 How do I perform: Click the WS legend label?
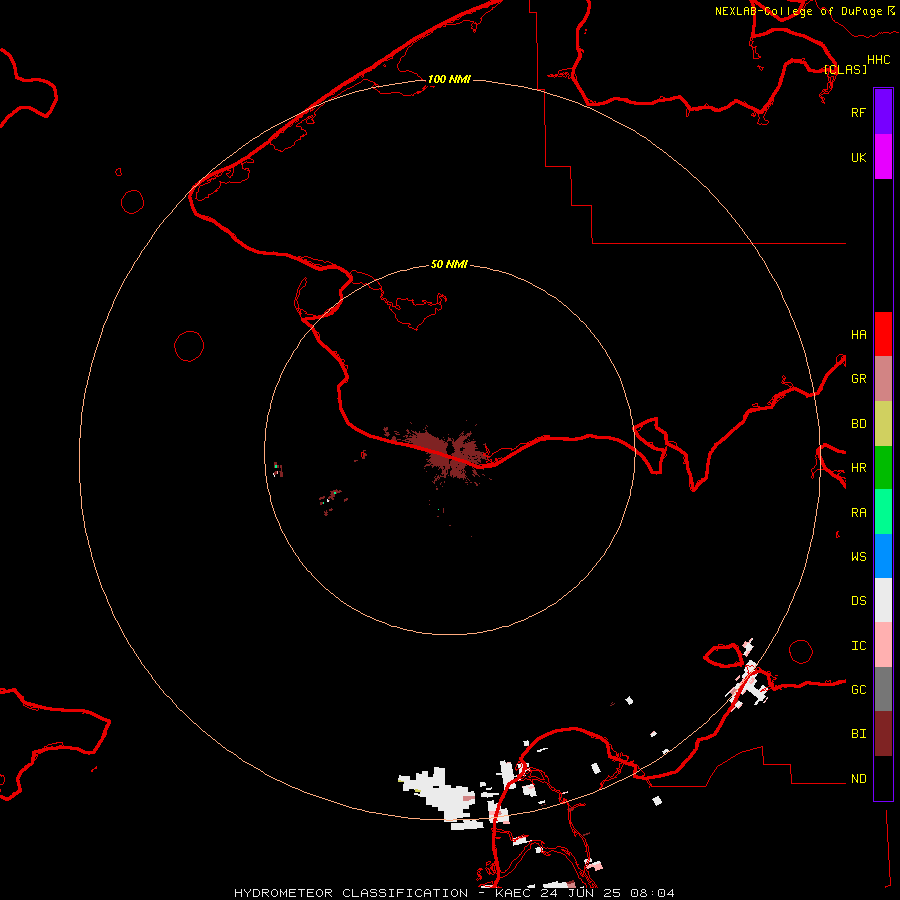tap(858, 557)
